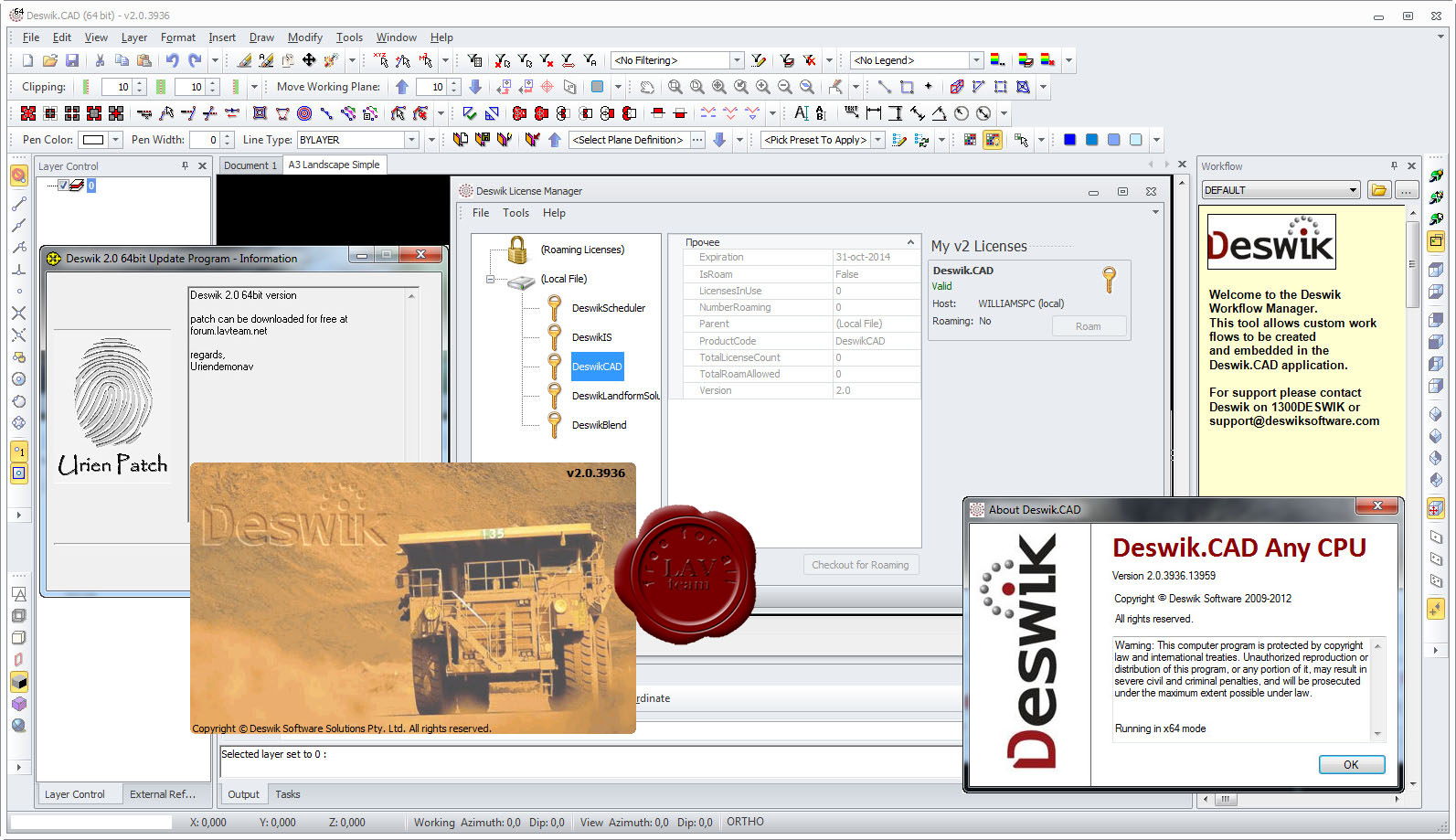Open the Pick Preset To Apply dropdown
The image size is (1456, 840).
[x=878, y=140]
